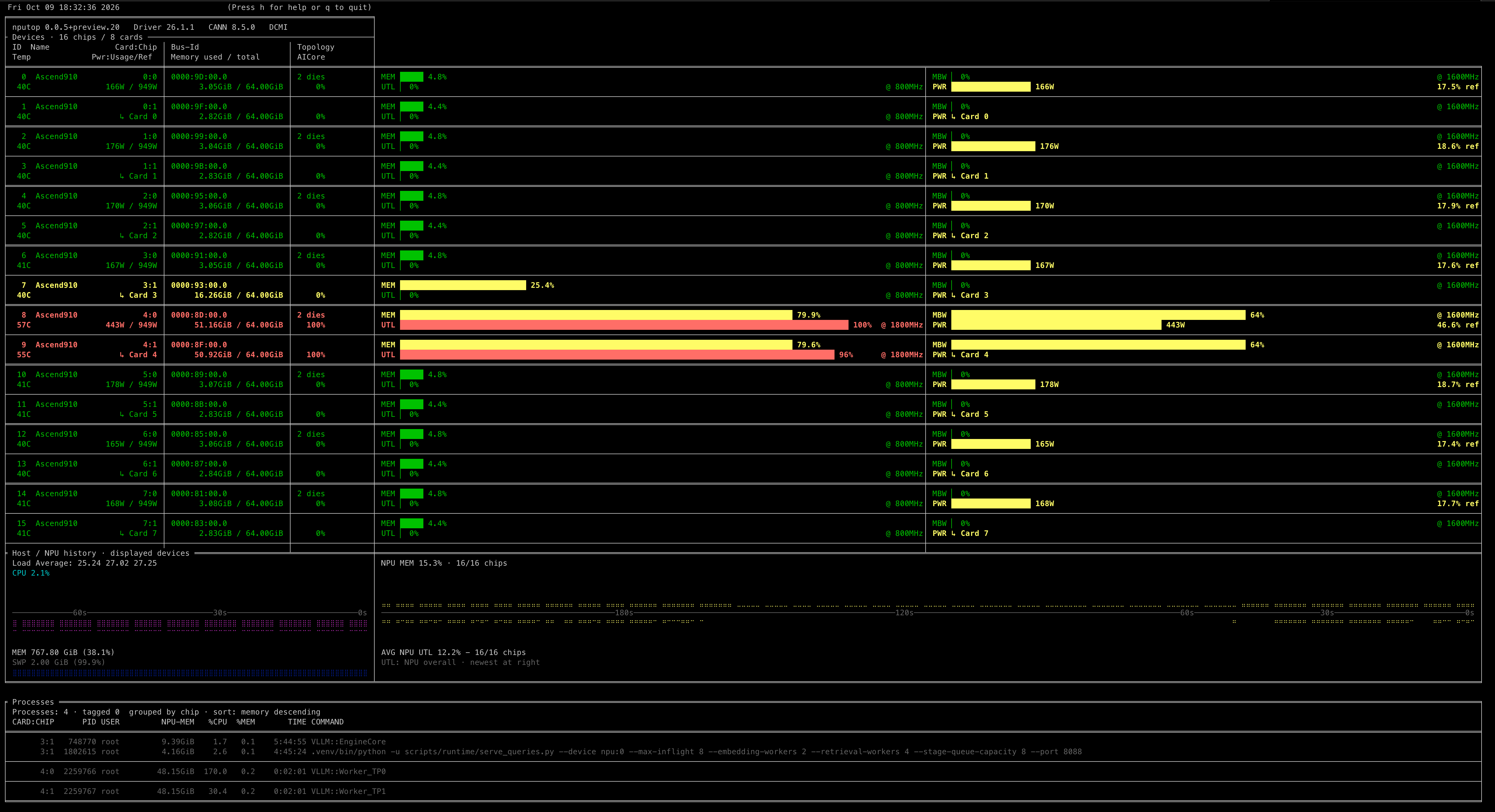Click the 'sort: memory descending' status text
This screenshot has width=1495, height=812.
pos(266,712)
